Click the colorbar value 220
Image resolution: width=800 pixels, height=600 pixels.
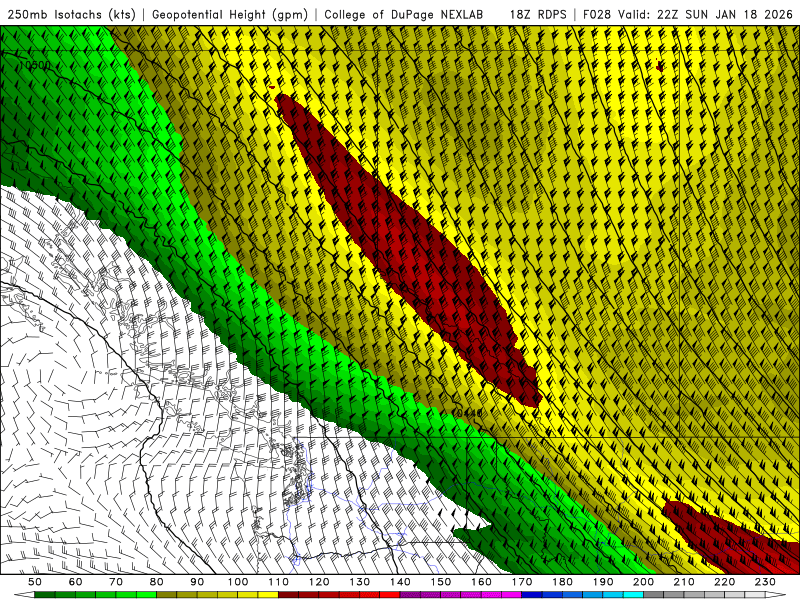click(x=724, y=582)
